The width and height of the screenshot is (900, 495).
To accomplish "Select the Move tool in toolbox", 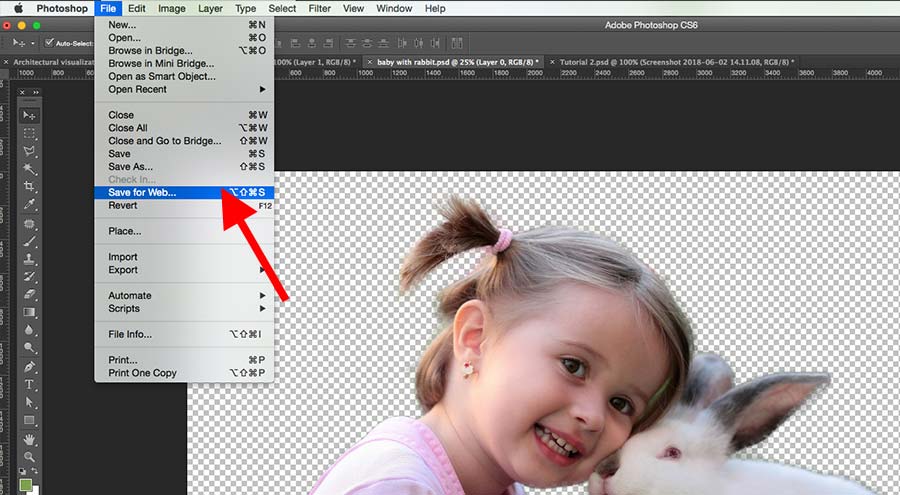I will (x=29, y=115).
